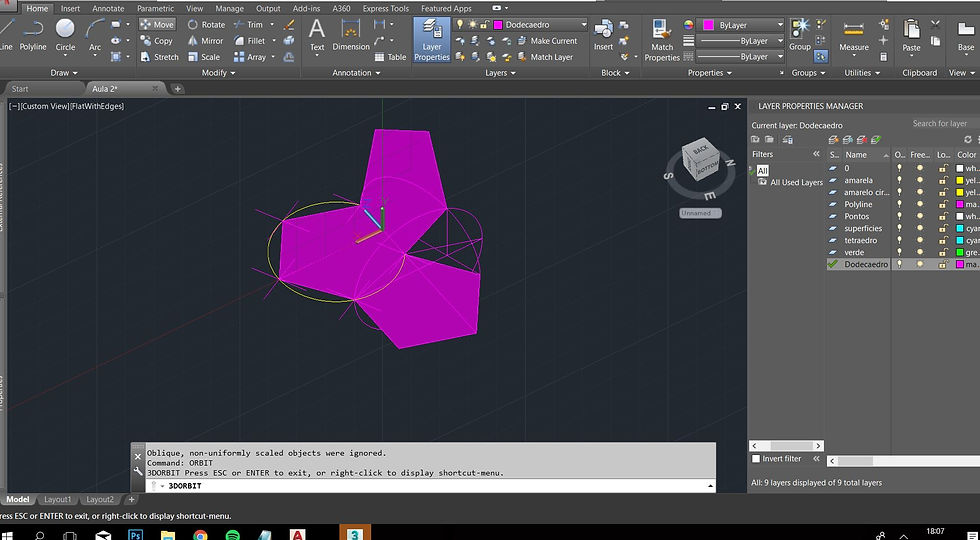Turn off the amarela layer bulb

pos(899,181)
